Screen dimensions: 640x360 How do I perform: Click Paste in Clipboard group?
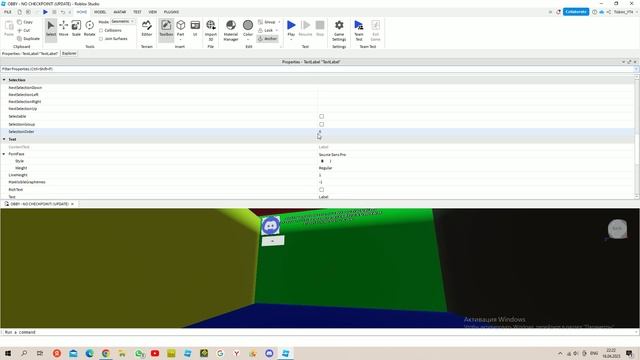click(x=9, y=28)
